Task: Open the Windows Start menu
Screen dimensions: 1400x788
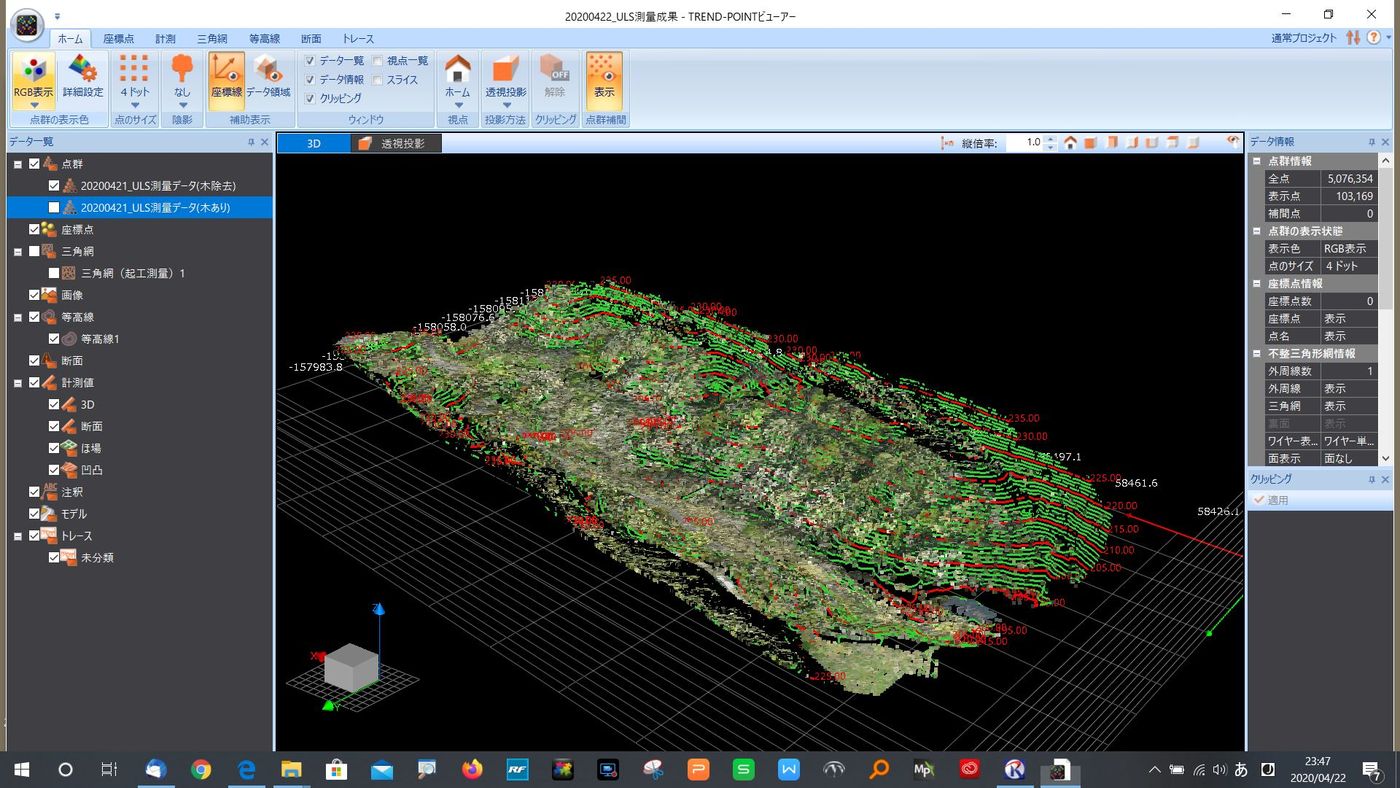Action: pyautogui.click(x=21, y=769)
